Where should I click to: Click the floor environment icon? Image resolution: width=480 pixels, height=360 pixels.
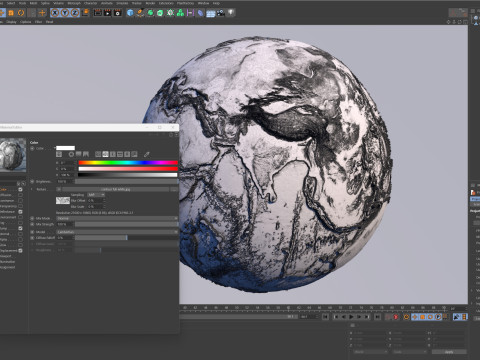pos(210,13)
